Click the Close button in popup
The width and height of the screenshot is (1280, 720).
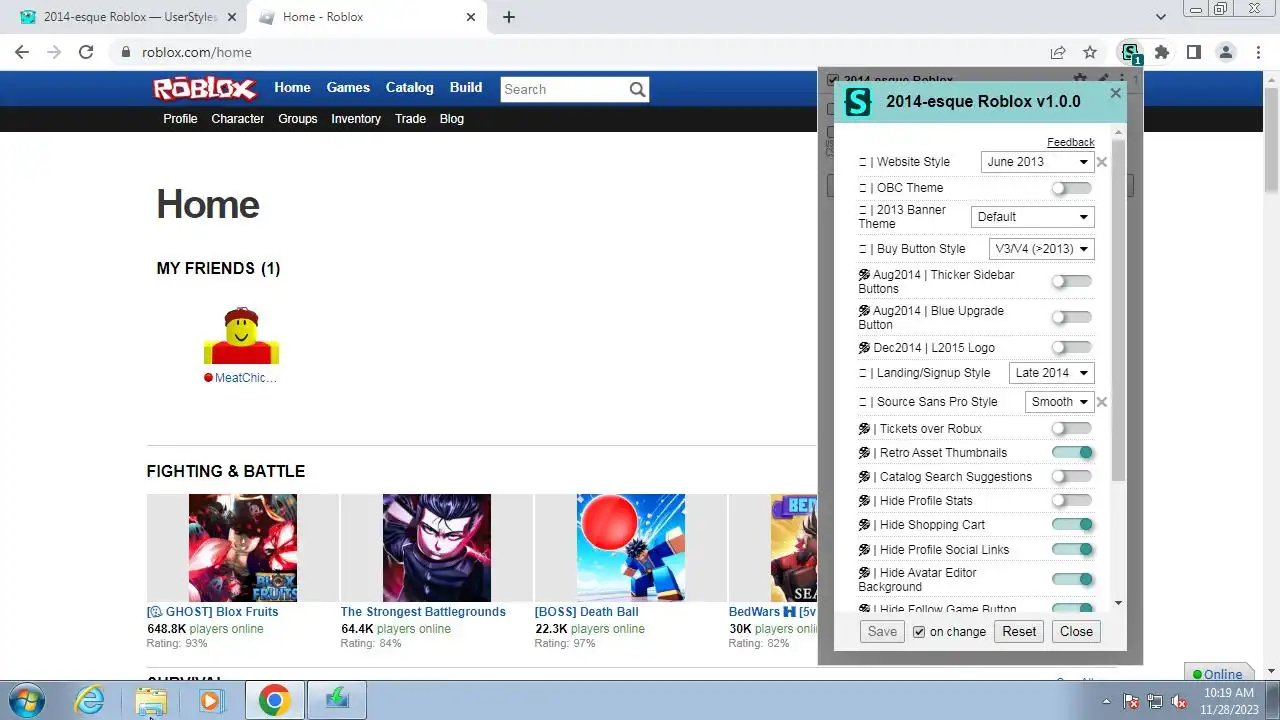click(x=1076, y=632)
